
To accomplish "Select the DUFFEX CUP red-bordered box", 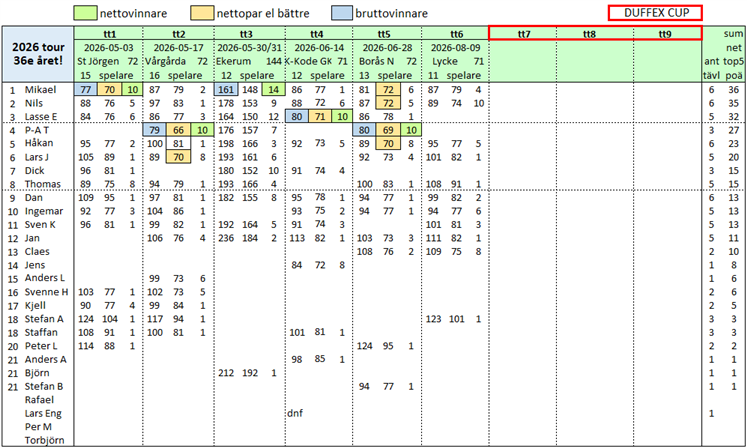I will tap(655, 13).
